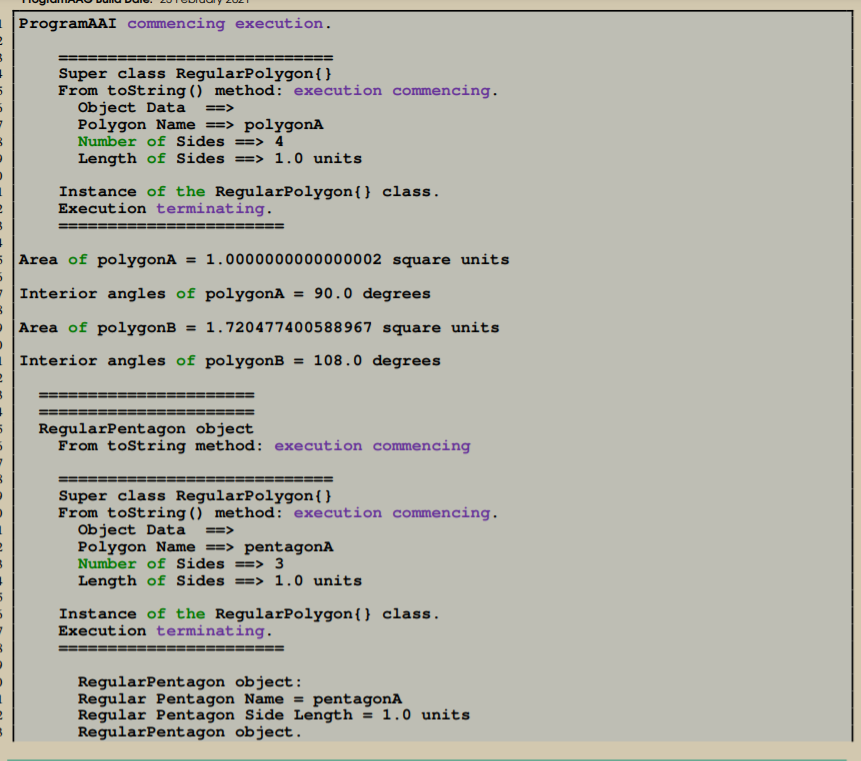Select the Number of Sides 3 line
This screenshot has width=861, height=761.
click(x=180, y=563)
